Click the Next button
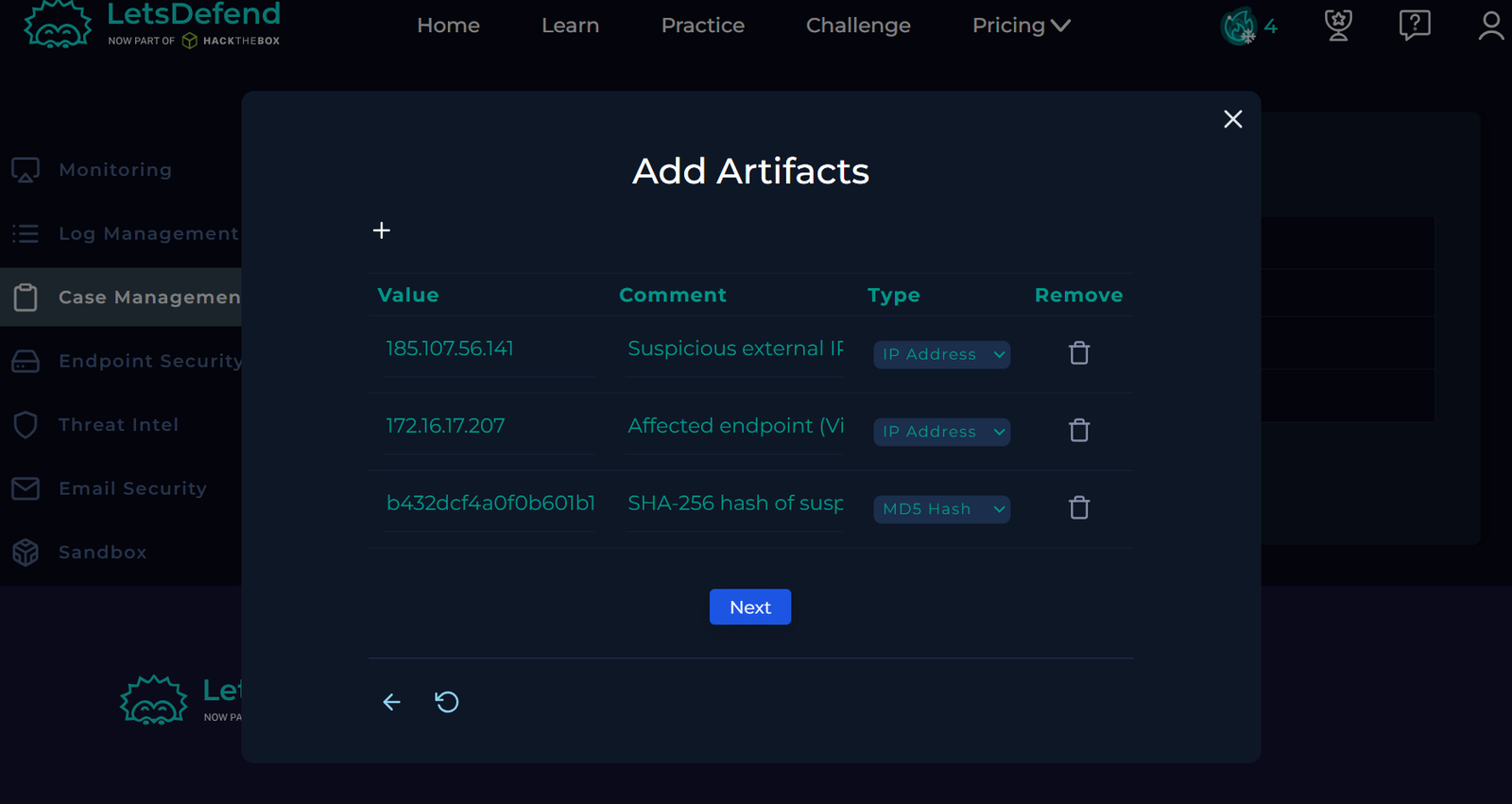The image size is (1512, 804). (750, 607)
